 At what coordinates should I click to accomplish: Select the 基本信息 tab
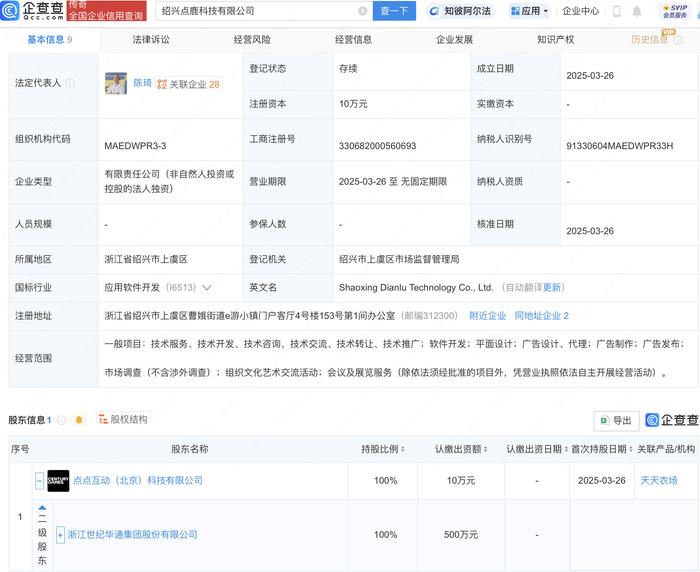[x=50, y=40]
